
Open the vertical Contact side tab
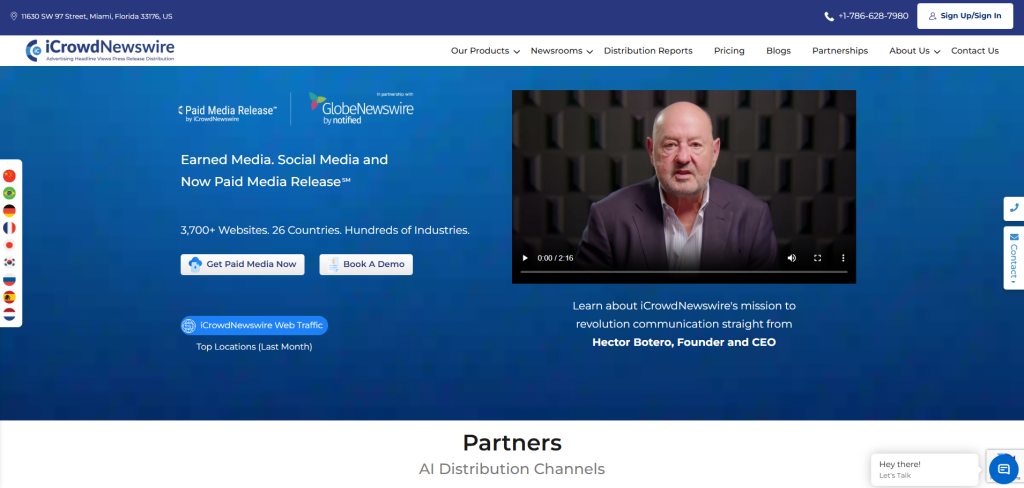tap(1014, 258)
